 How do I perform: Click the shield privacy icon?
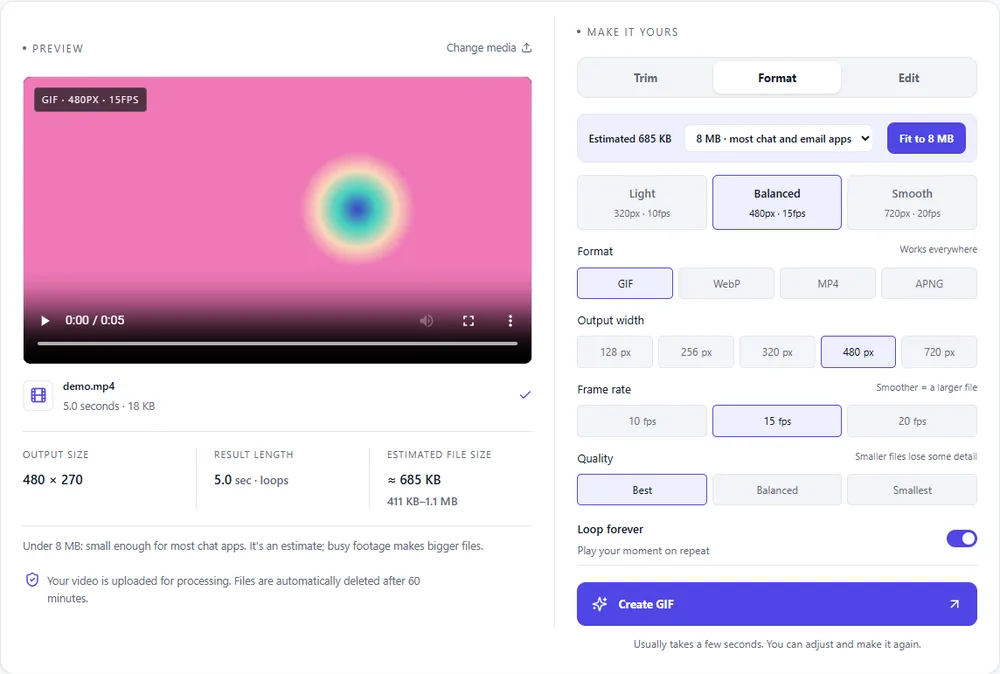[32, 580]
